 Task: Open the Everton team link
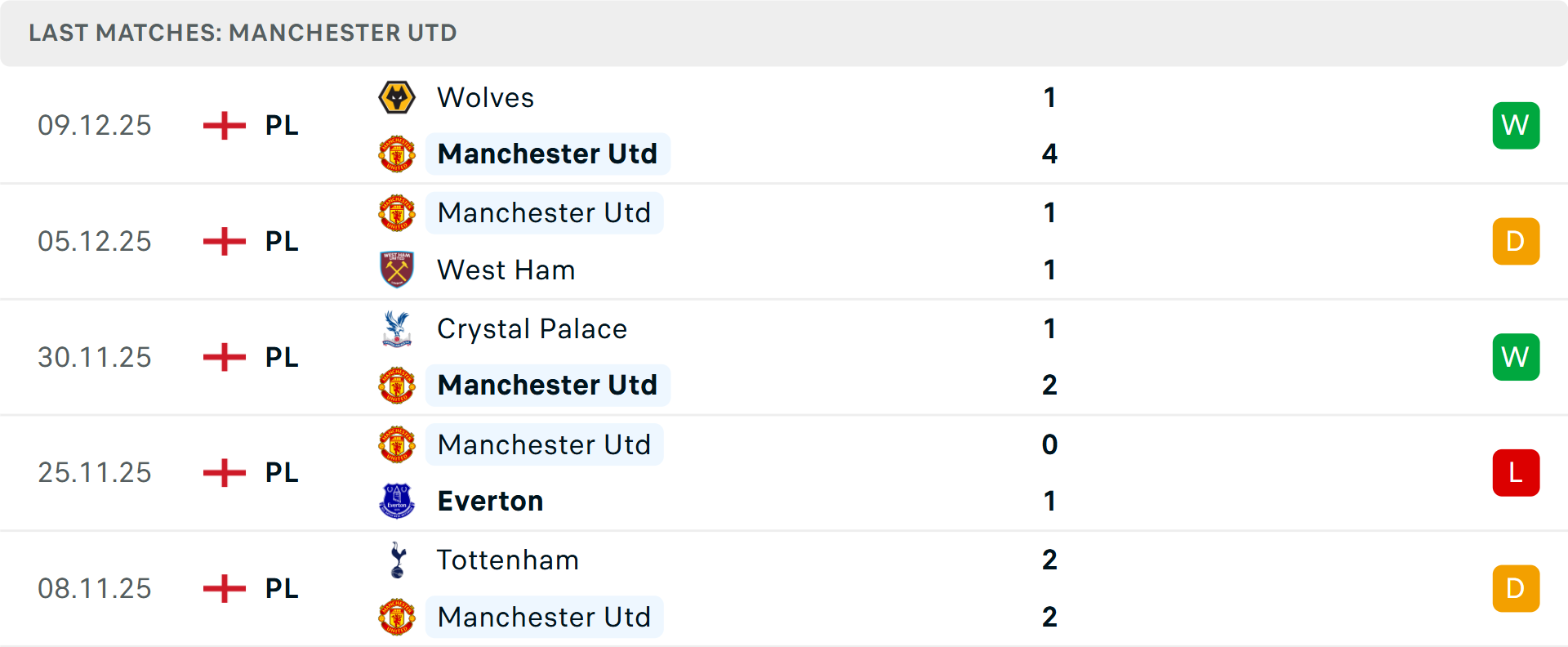[x=490, y=501]
